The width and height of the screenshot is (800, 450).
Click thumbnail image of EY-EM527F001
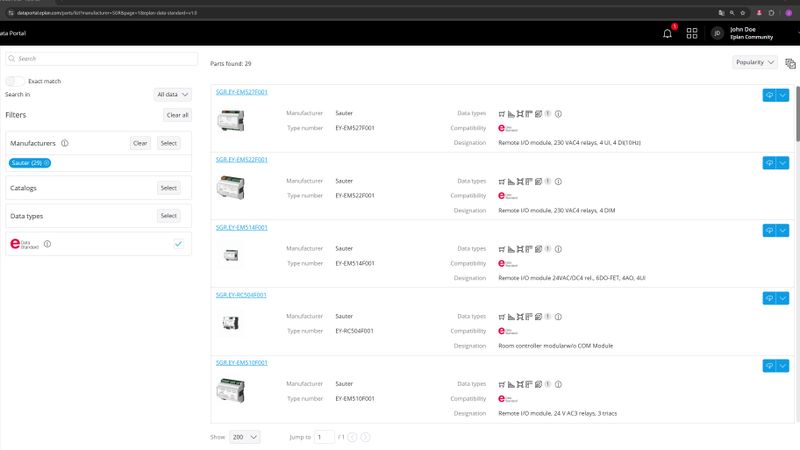(x=231, y=120)
